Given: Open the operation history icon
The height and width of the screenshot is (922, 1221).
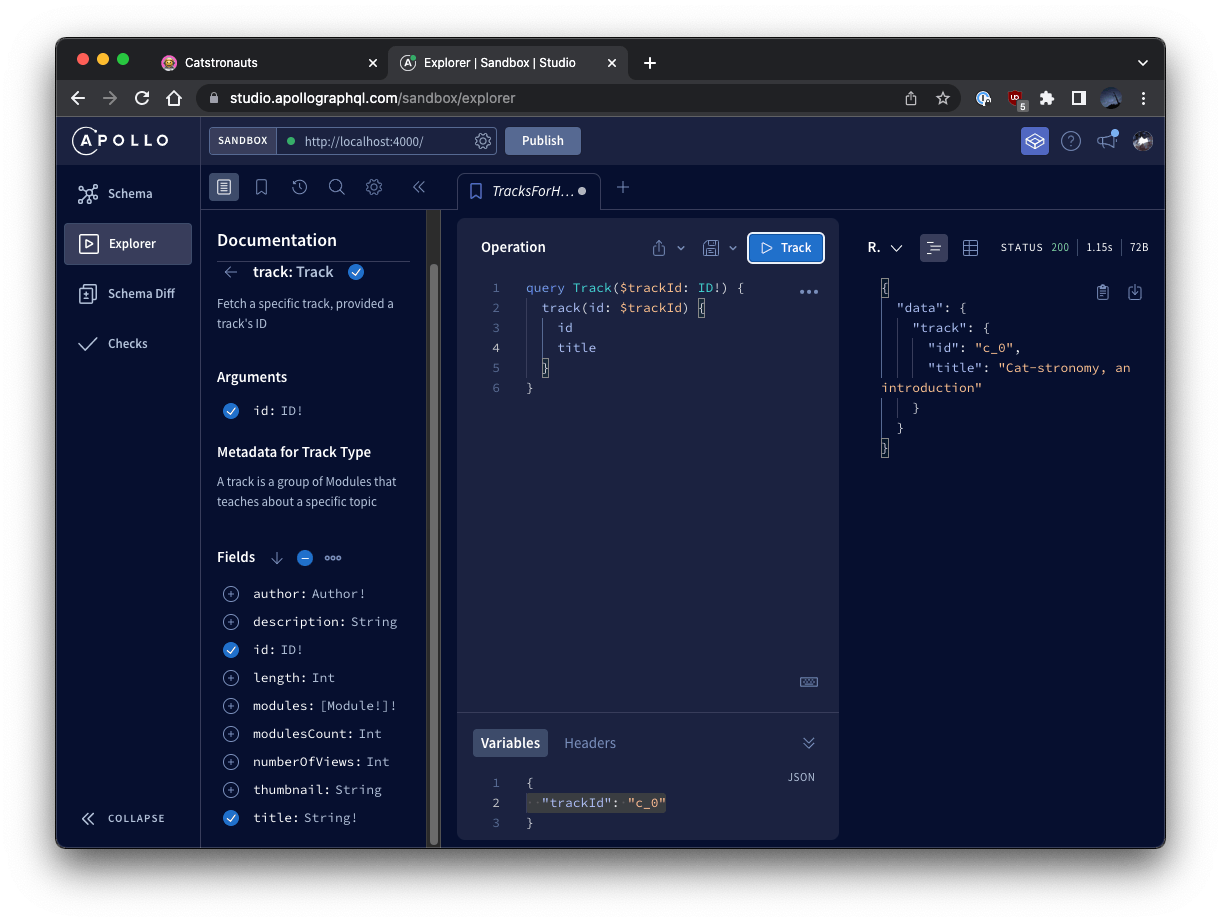Looking at the screenshot, I should (x=299, y=187).
